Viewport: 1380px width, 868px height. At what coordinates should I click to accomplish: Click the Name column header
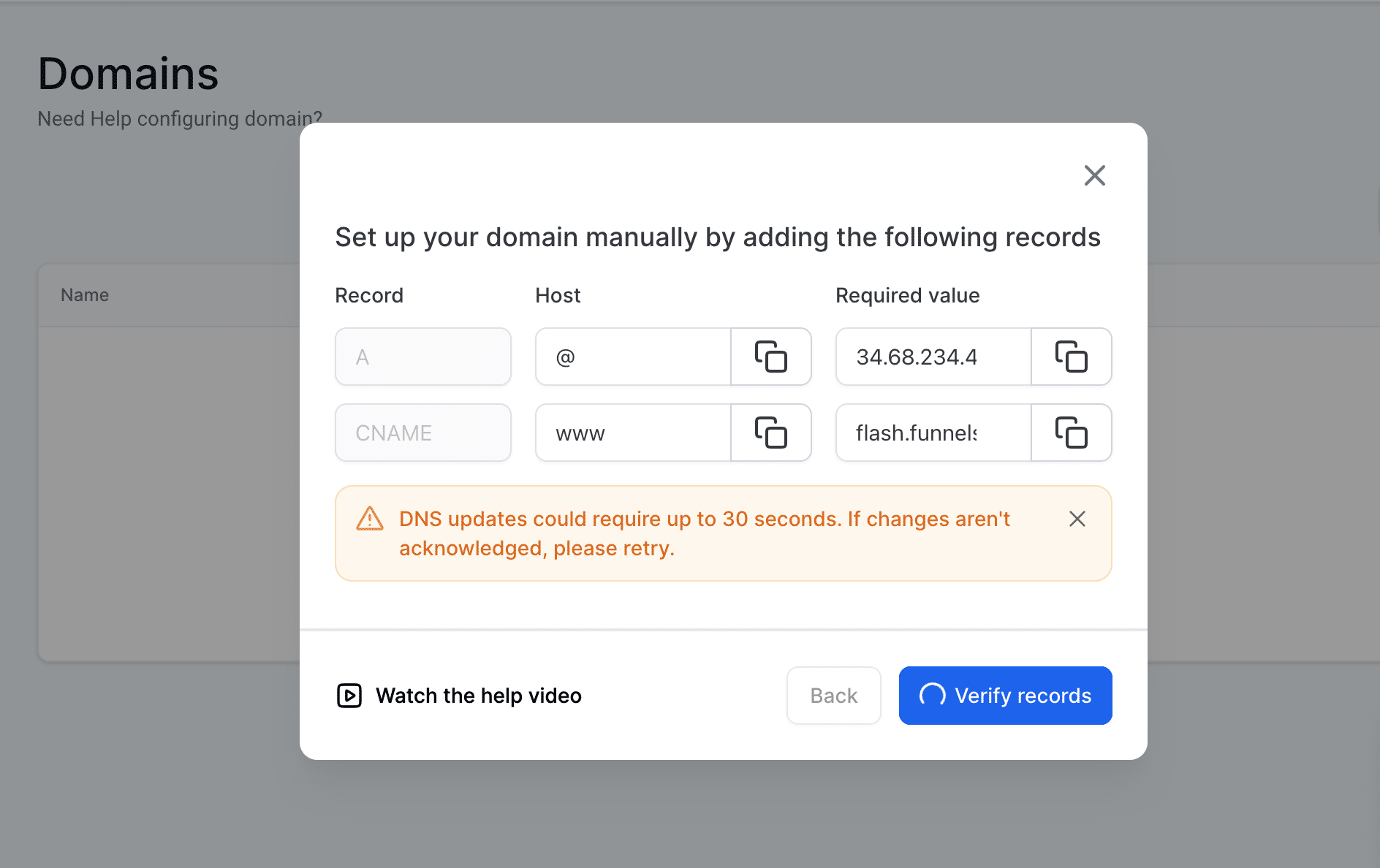click(84, 294)
